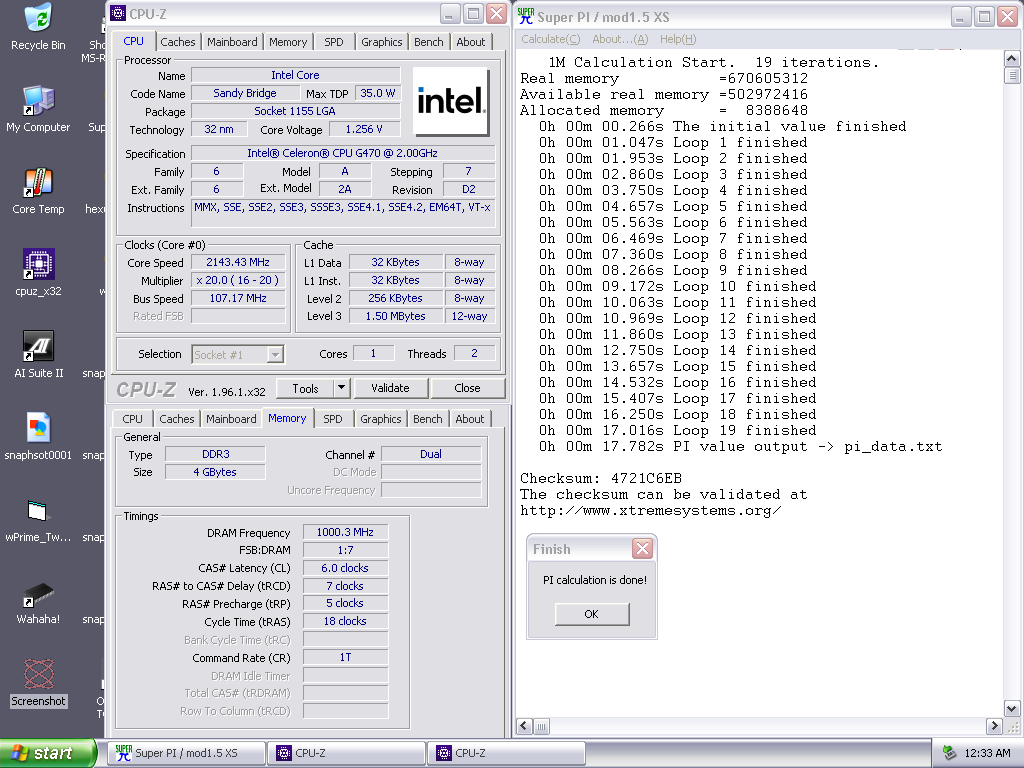
Task: Click the CPU-Z title bar icon
Action: [x=118, y=13]
